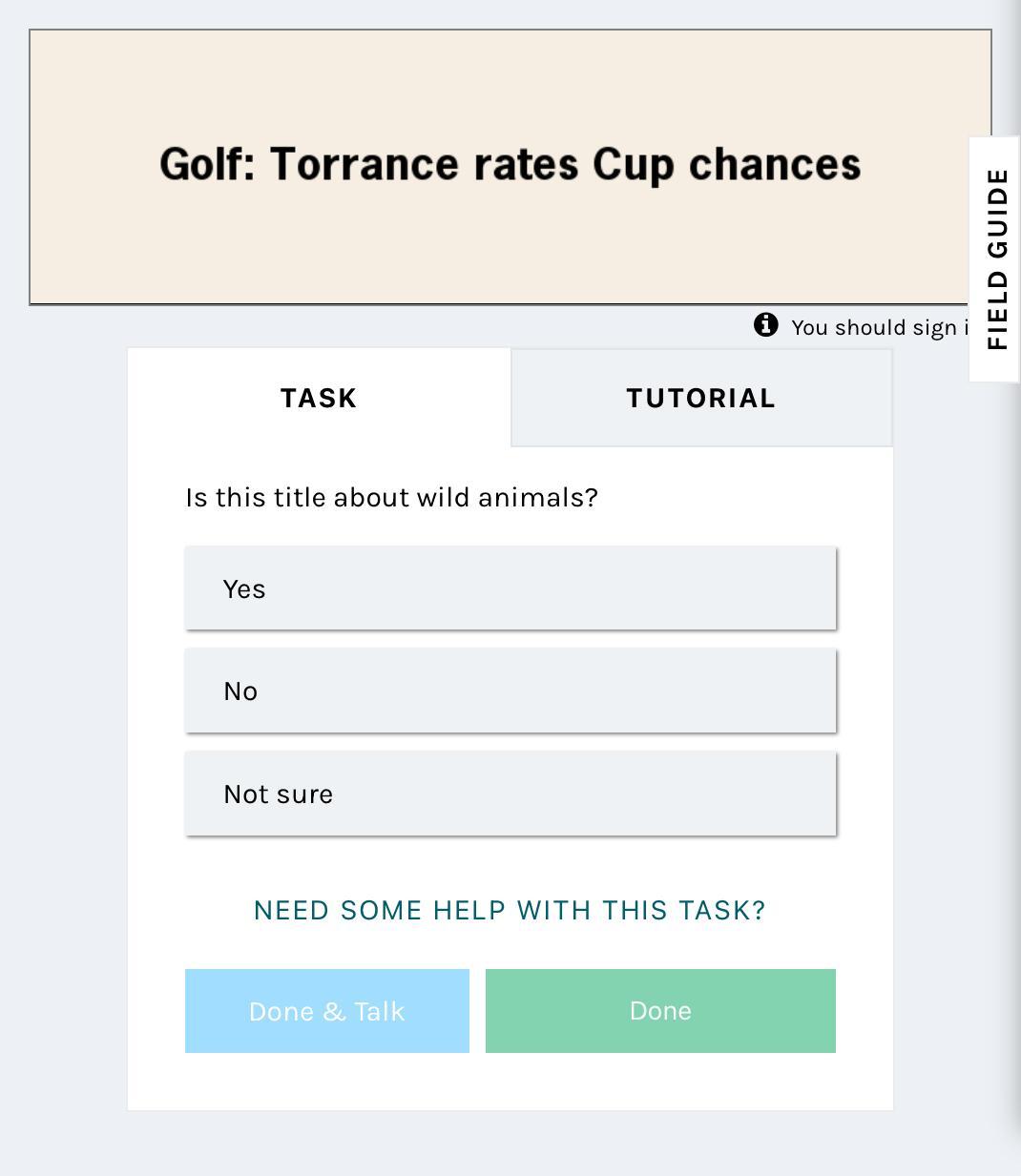The width and height of the screenshot is (1021, 1176).
Task: Choose the No answer option
Action: click(x=510, y=691)
